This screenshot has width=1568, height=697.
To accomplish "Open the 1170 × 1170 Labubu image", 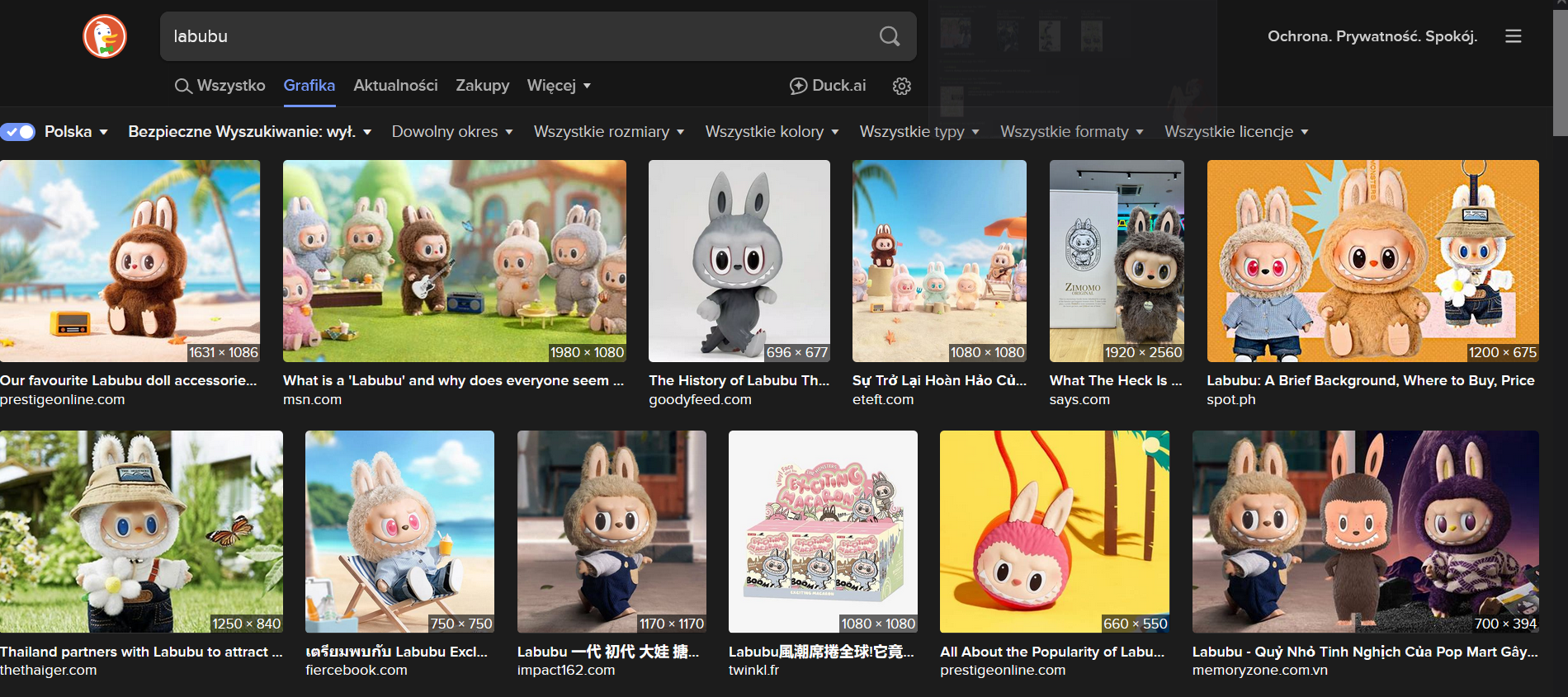I will 612,532.
